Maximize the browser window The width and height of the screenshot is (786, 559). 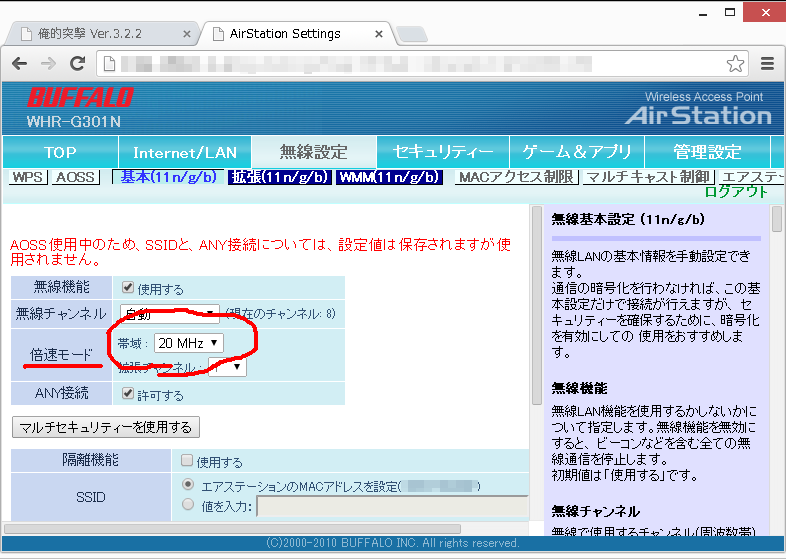coord(730,13)
